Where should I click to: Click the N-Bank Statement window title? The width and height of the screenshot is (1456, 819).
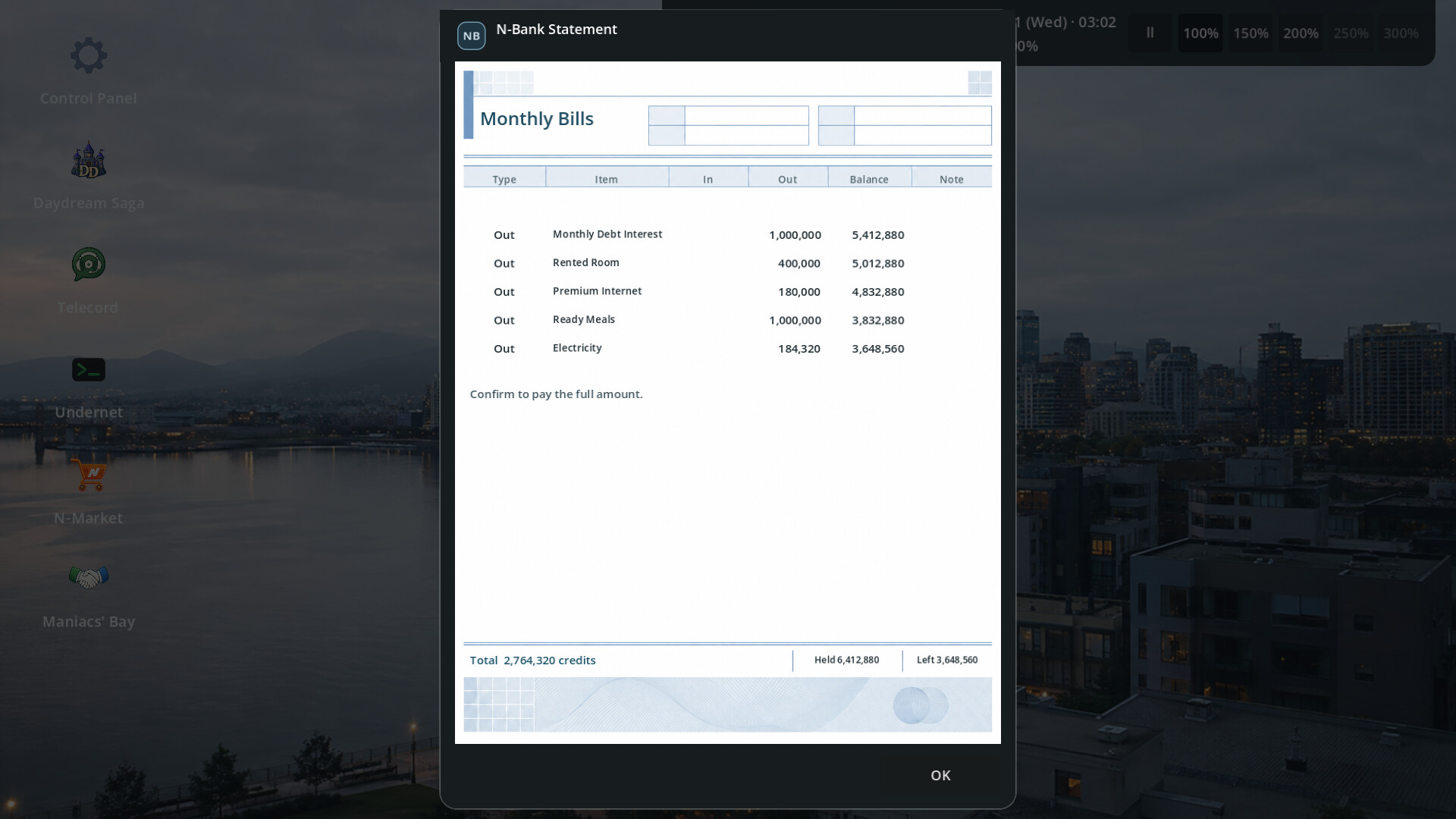click(557, 30)
